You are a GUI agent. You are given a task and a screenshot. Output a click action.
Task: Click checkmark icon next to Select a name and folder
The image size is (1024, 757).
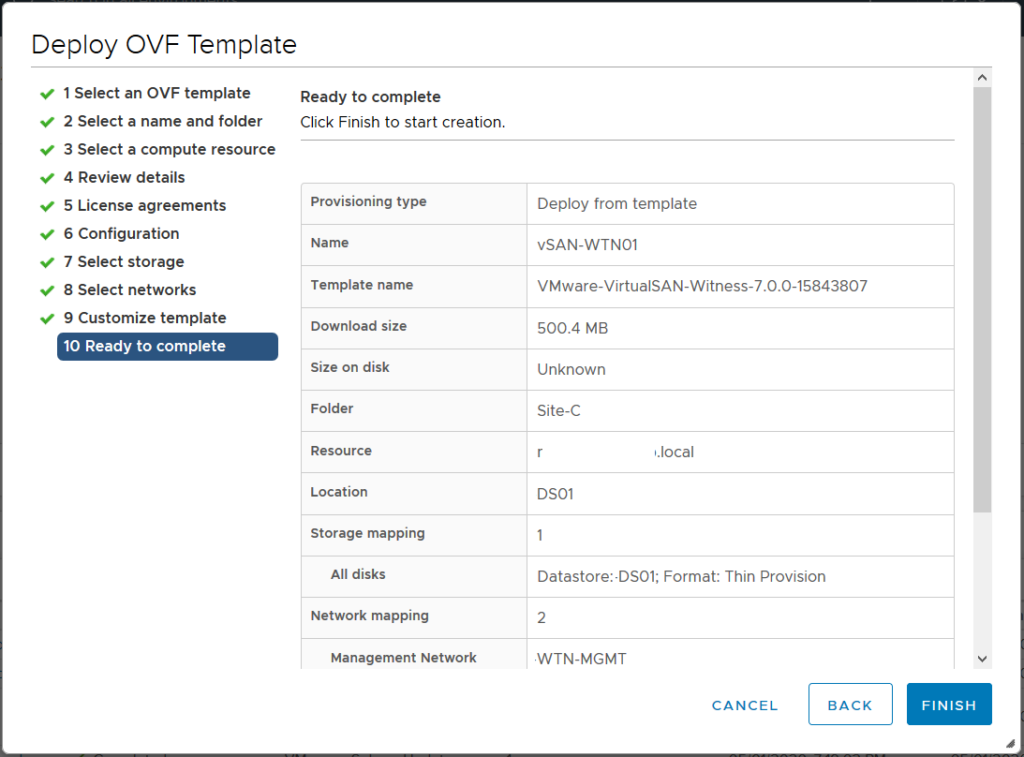pyautogui.click(x=46, y=122)
